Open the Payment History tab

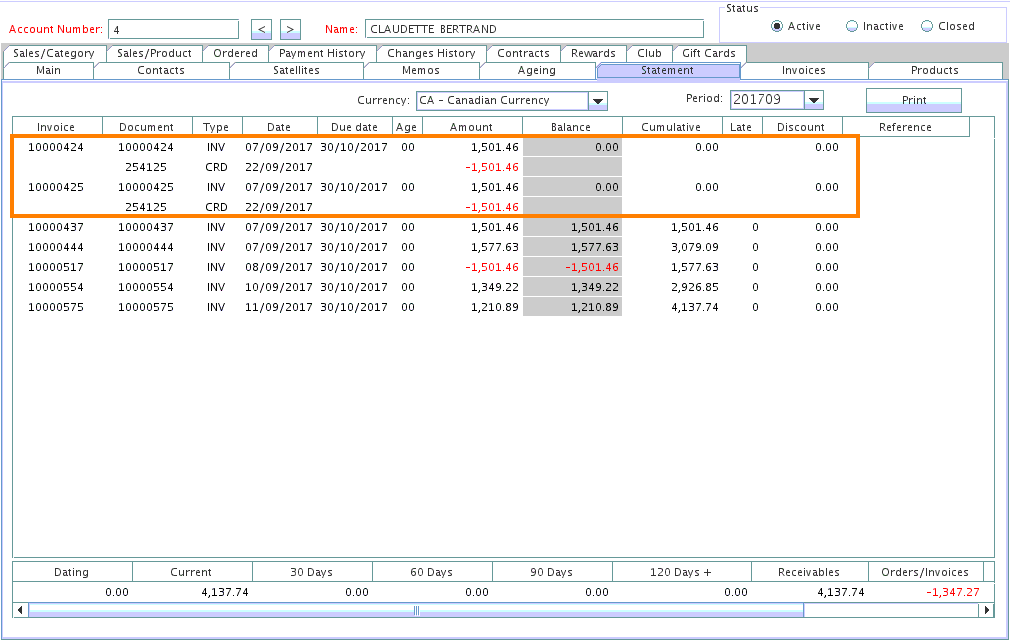click(x=322, y=53)
